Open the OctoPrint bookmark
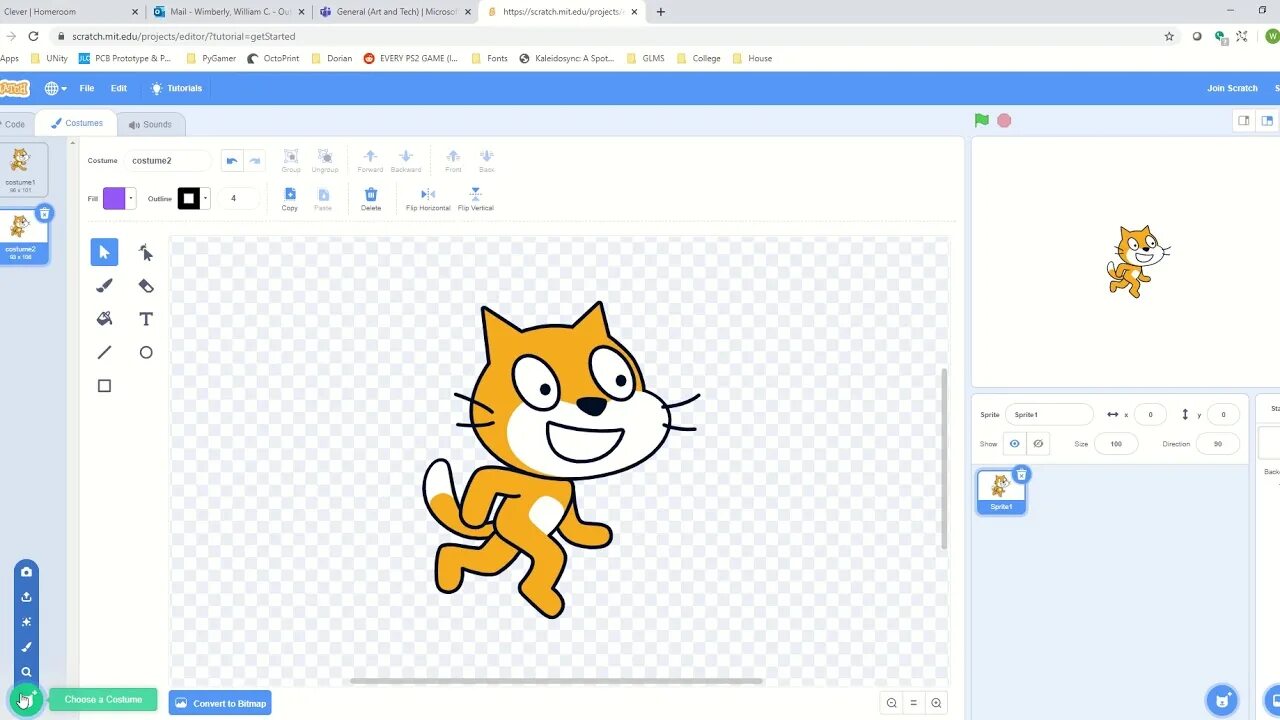 tap(272, 58)
